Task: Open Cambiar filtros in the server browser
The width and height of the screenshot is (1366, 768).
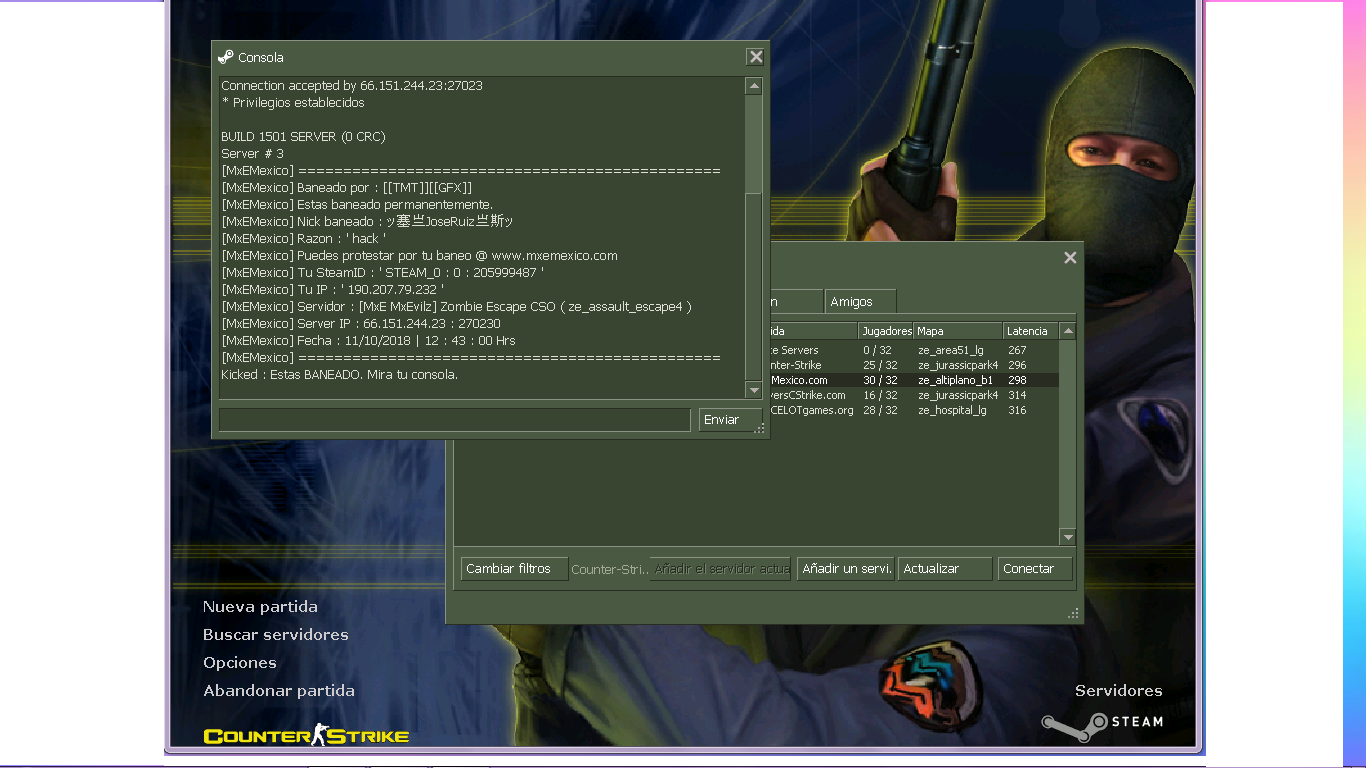Action: click(x=514, y=569)
